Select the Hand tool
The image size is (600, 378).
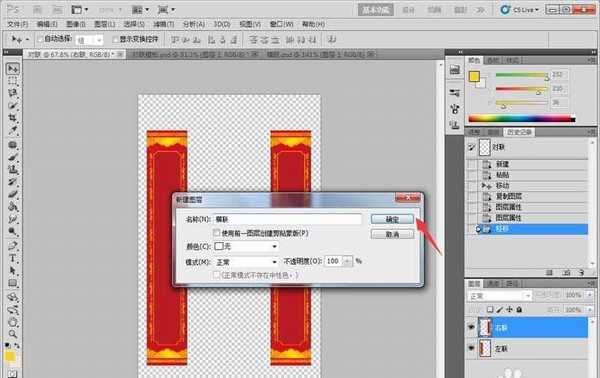point(13,322)
